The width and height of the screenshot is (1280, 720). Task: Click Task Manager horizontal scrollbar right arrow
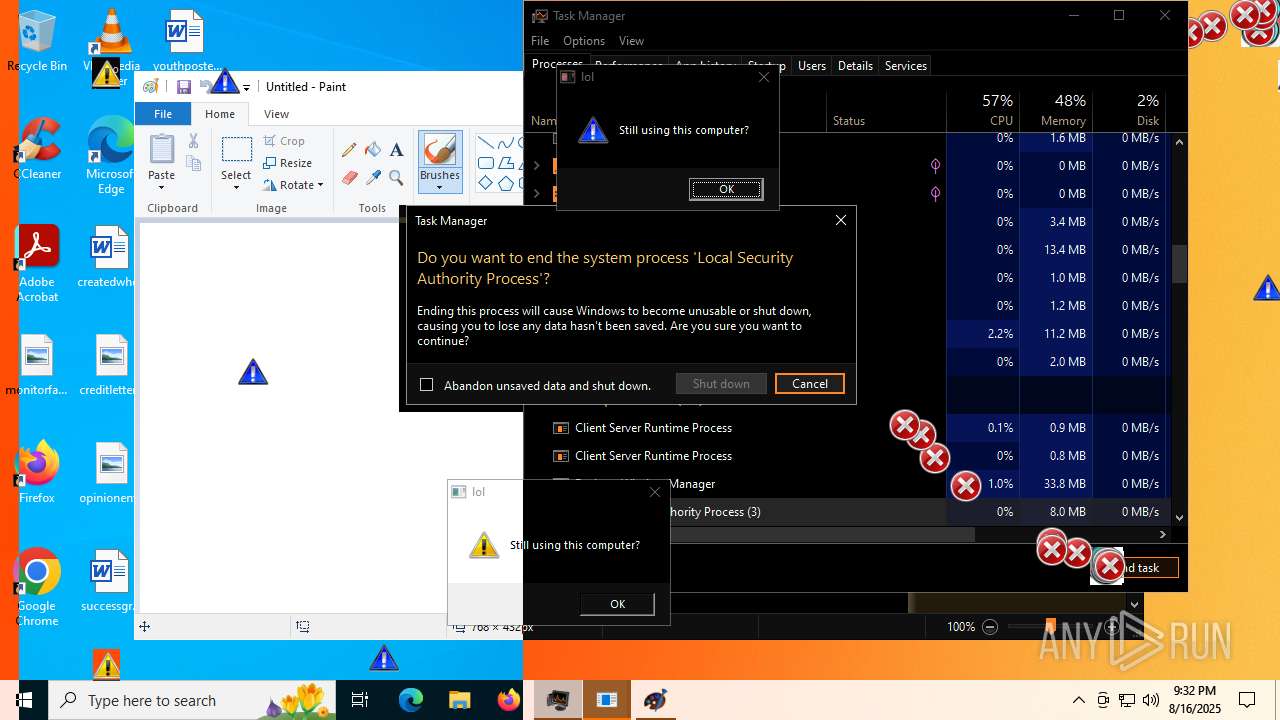click(1162, 535)
